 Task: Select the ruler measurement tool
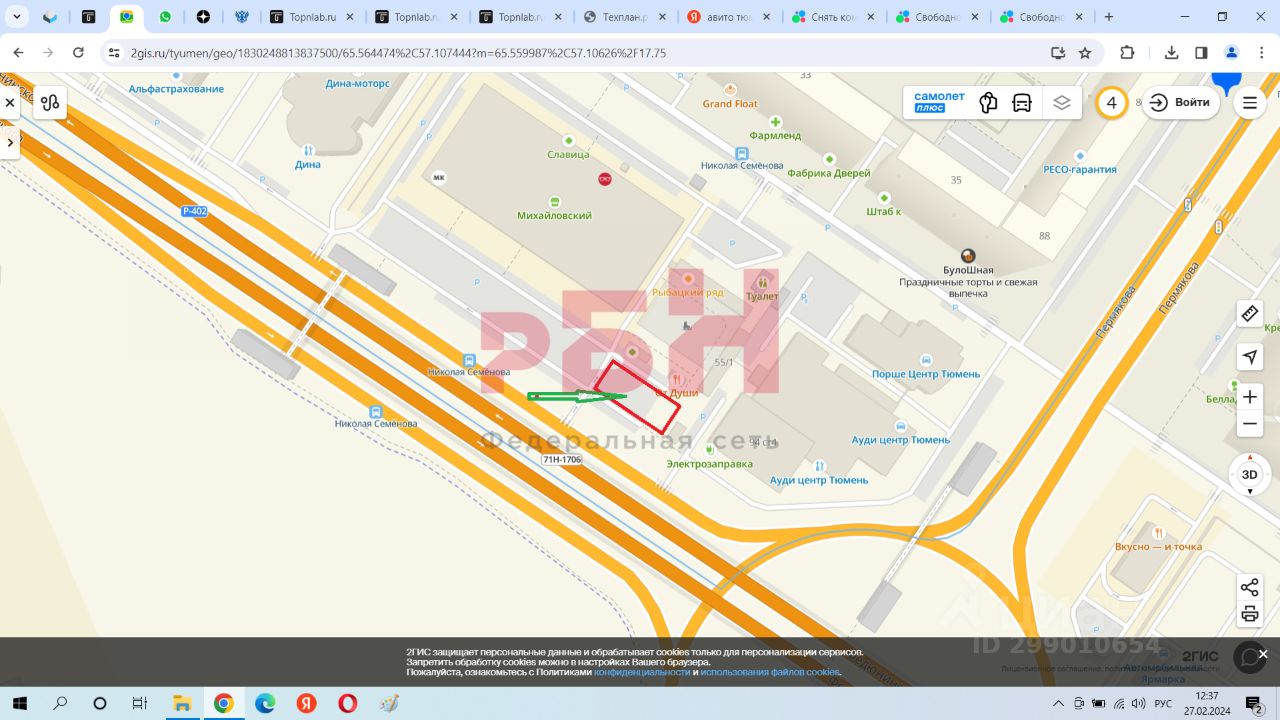coord(1249,314)
